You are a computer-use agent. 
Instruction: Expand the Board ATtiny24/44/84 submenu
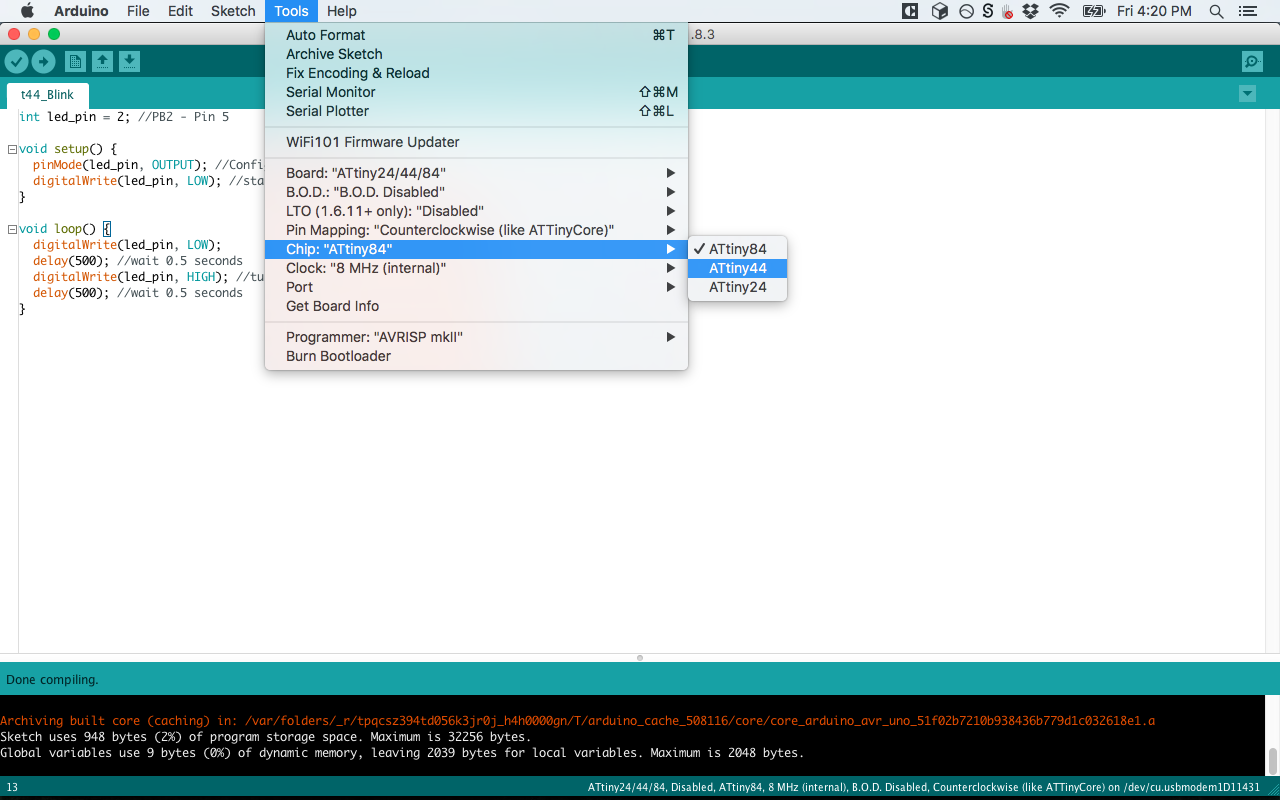pyautogui.click(x=476, y=173)
